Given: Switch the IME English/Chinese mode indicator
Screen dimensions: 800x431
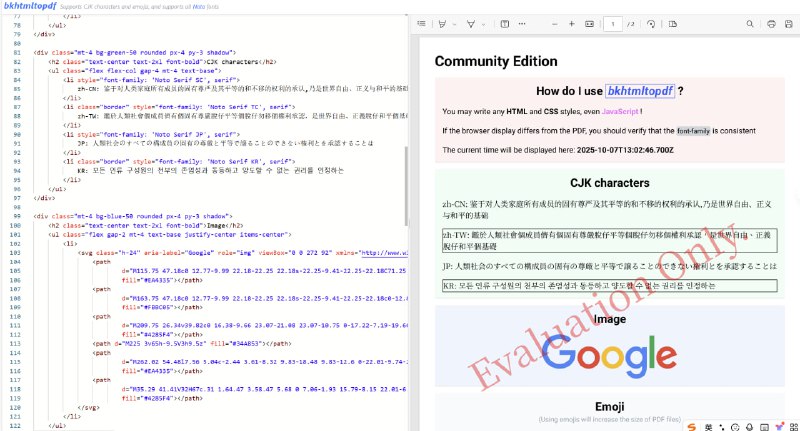Looking at the screenshot, I should click(709, 427).
